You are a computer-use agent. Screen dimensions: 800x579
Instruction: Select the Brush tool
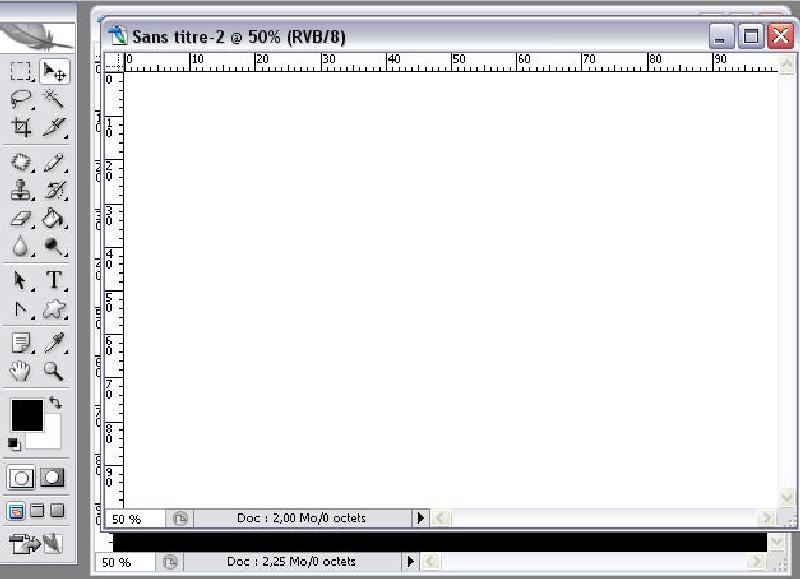(54, 163)
